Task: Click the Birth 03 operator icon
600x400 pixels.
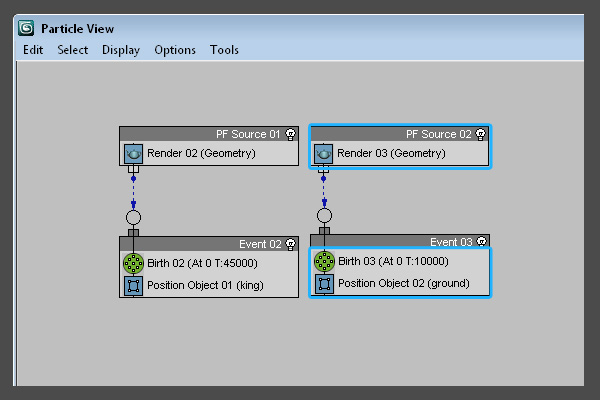Action: click(324, 262)
